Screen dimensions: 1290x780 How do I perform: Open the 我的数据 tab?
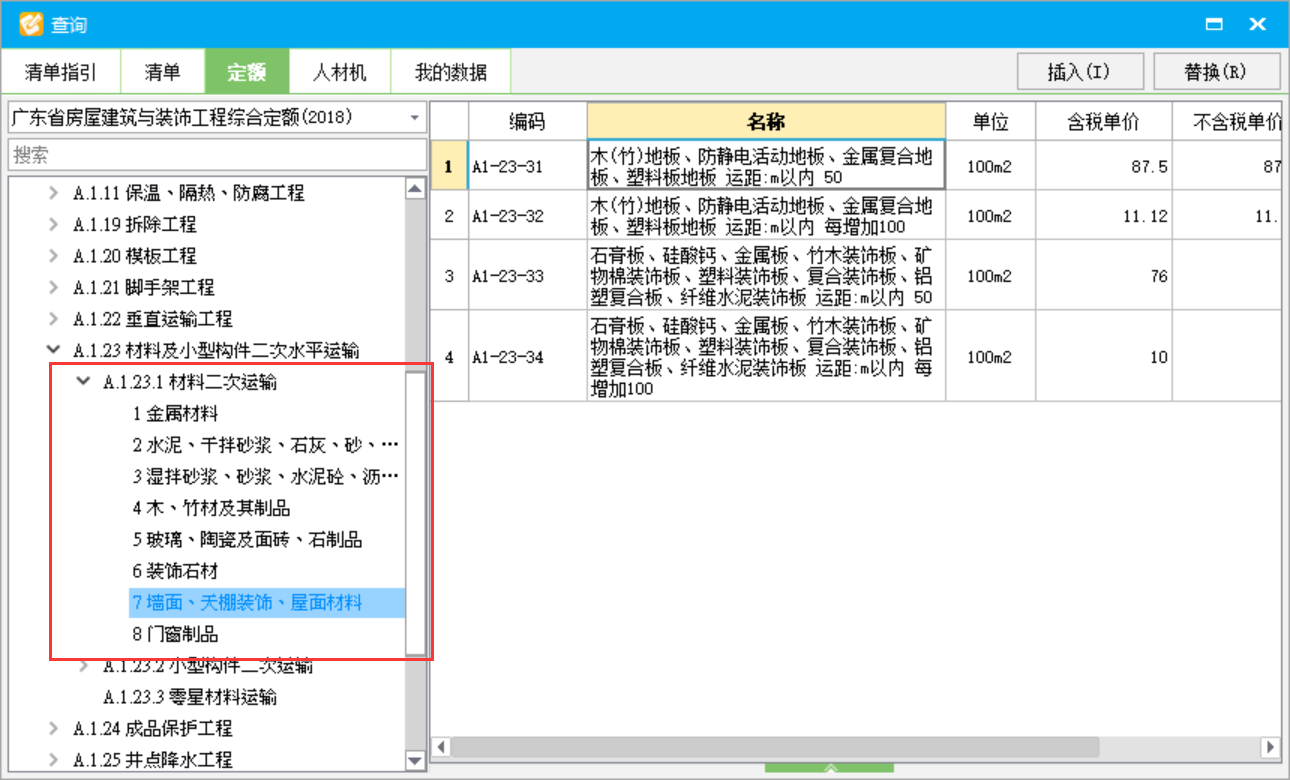pos(451,72)
